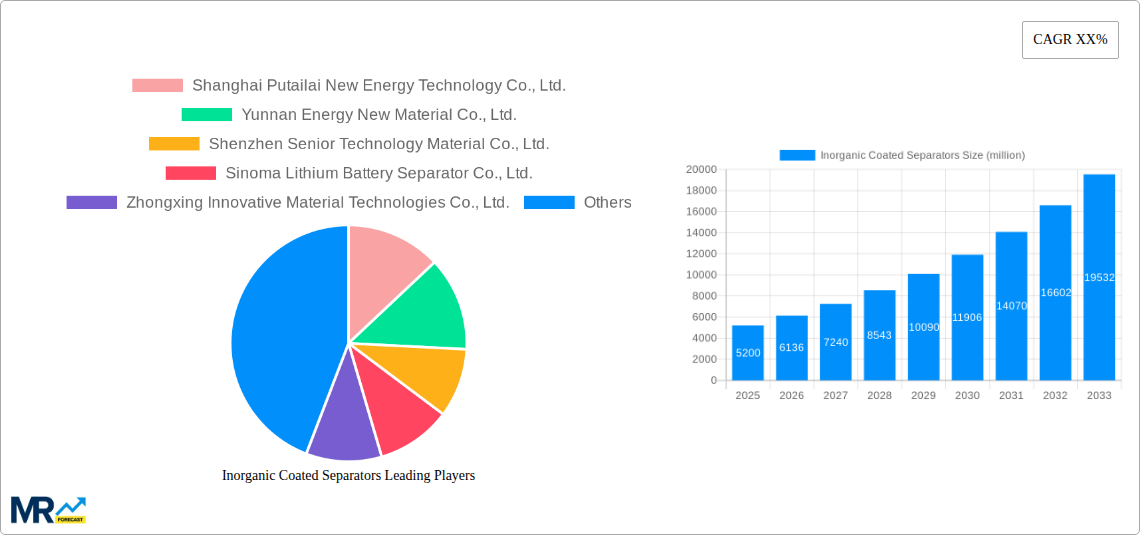Click the 2033 bar labeled 19532
This screenshot has width=1140, height=535.
[1099, 278]
